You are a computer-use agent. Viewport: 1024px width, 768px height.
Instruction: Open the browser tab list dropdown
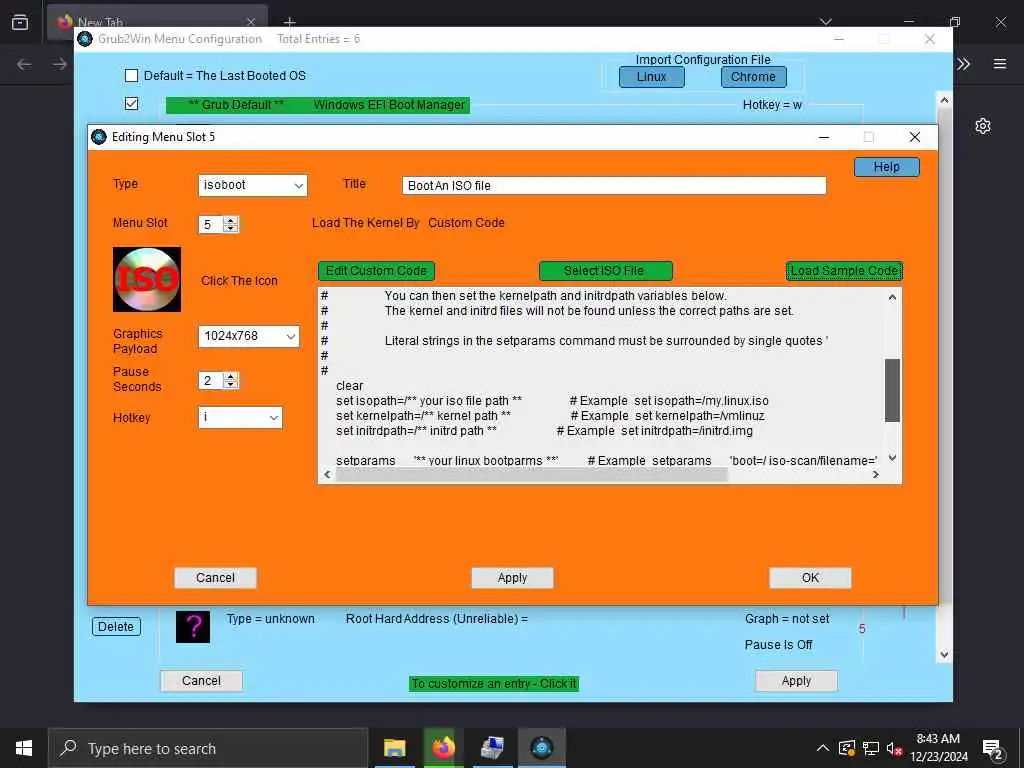[x=826, y=22]
